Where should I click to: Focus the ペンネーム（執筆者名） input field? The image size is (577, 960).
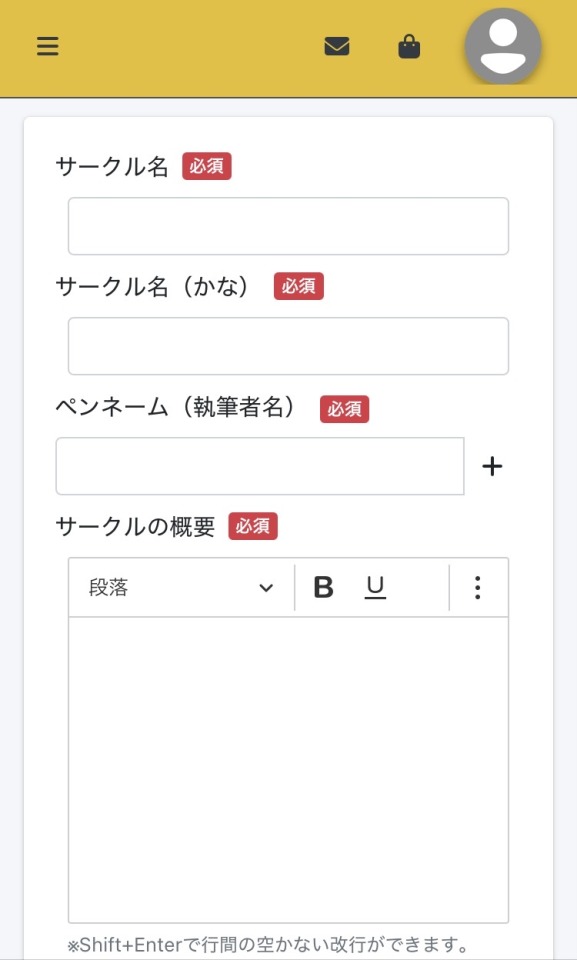260,466
